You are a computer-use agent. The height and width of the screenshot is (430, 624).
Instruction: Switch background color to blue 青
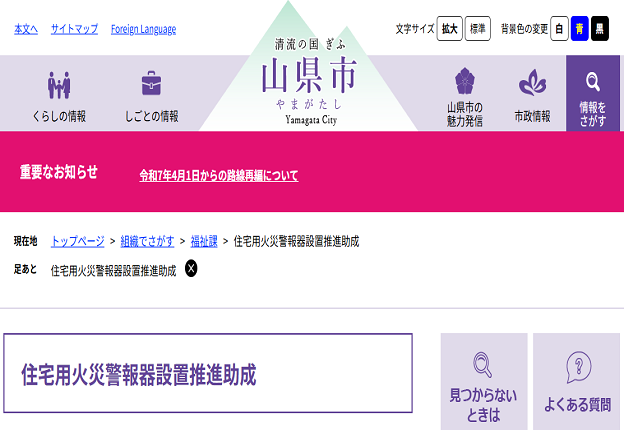[579, 29]
